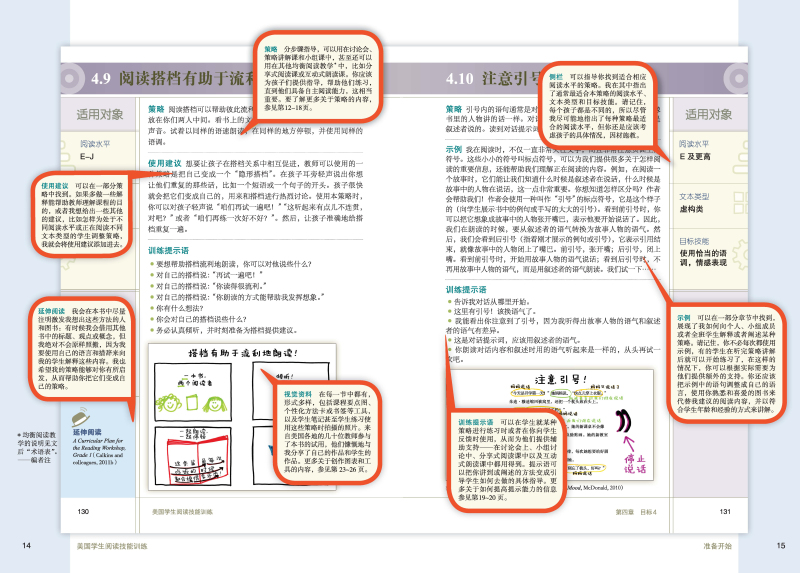This screenshot has width=800, height=573.
Task: Click the '4.9 阅读搭档有助于流利' section title
Action: point(172,79)
